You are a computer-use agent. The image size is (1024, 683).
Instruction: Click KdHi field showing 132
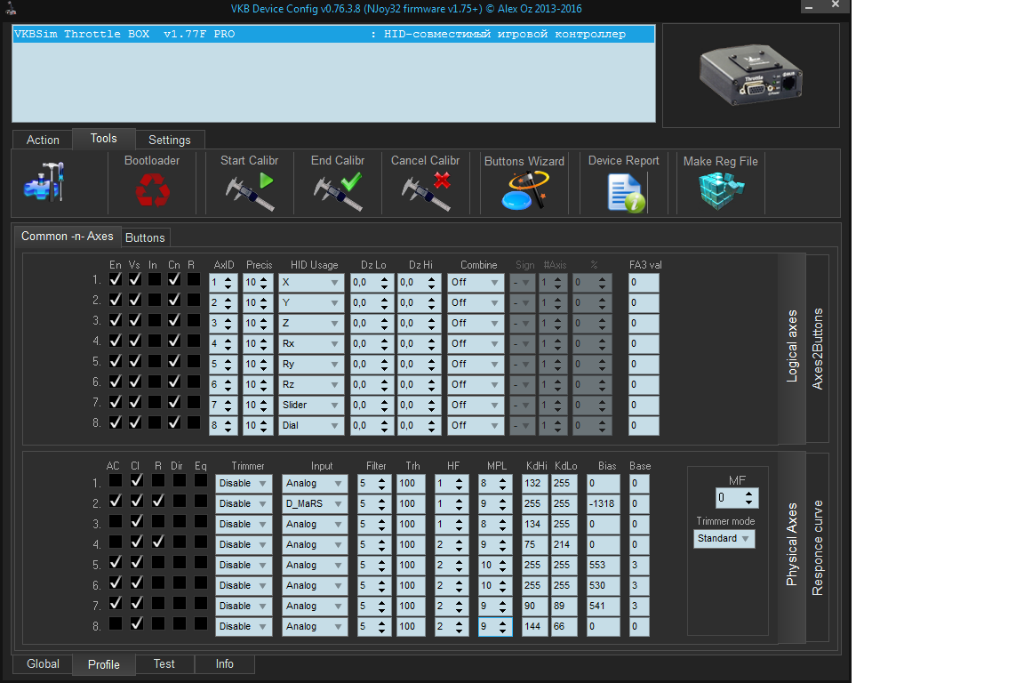[x=534, y=483]
